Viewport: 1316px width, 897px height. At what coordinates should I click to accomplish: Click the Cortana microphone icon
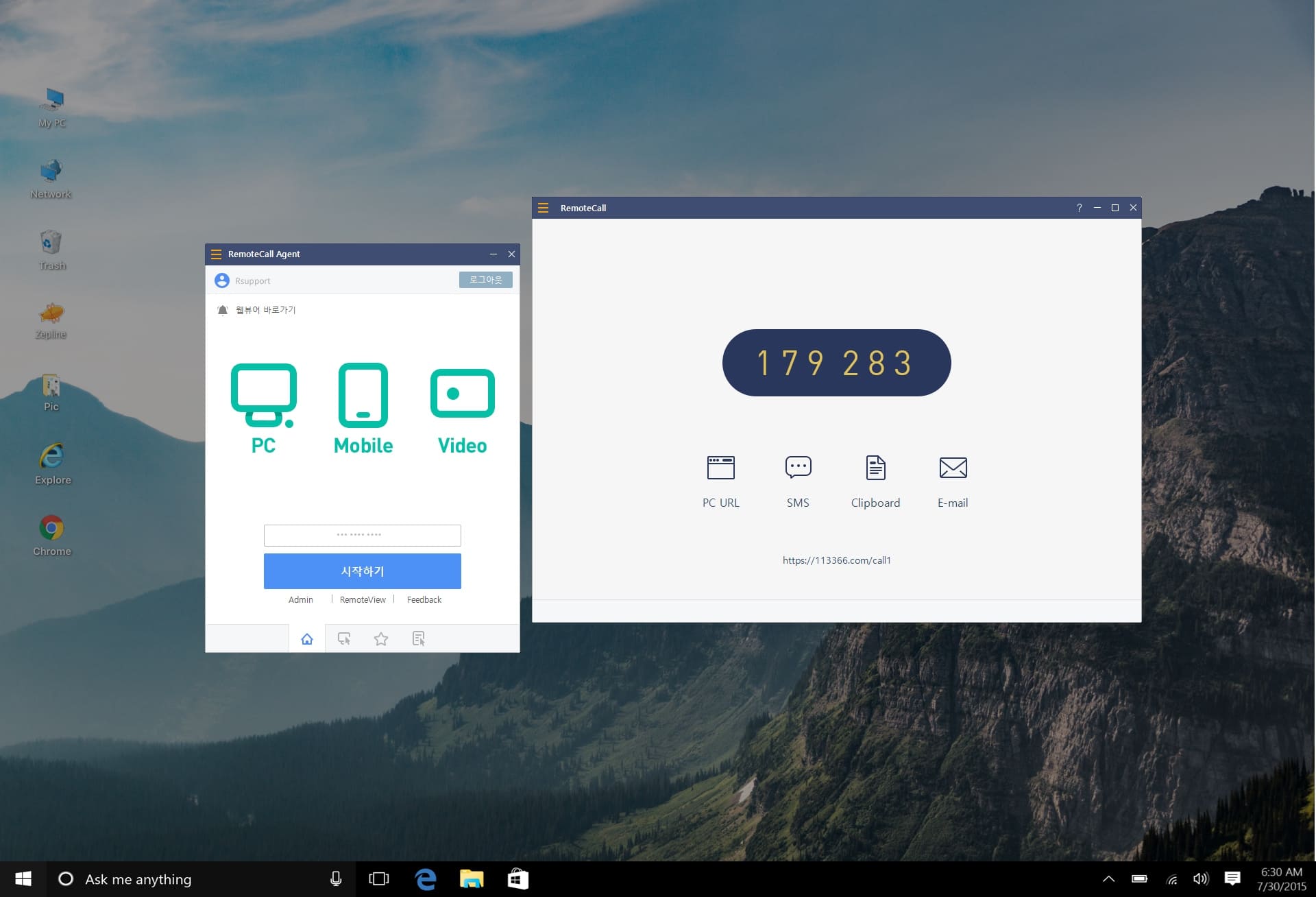336,879
